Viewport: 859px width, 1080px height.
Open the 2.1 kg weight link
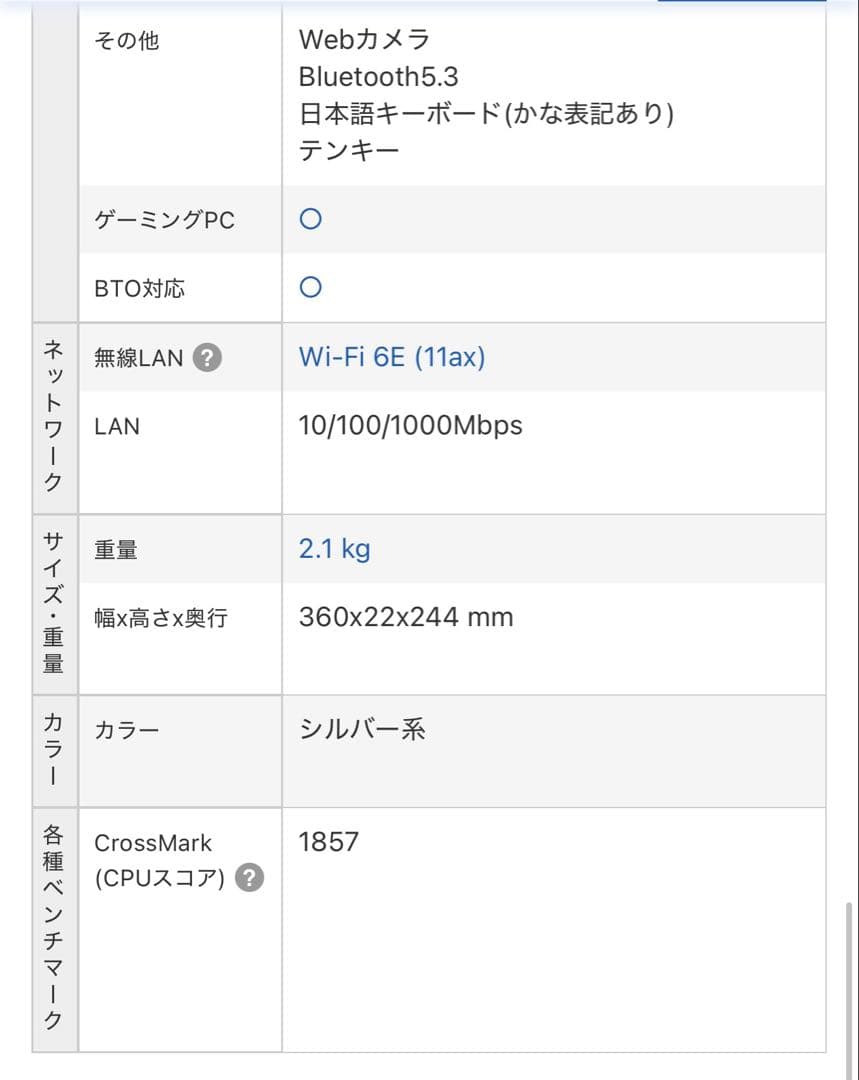point(334,549)
